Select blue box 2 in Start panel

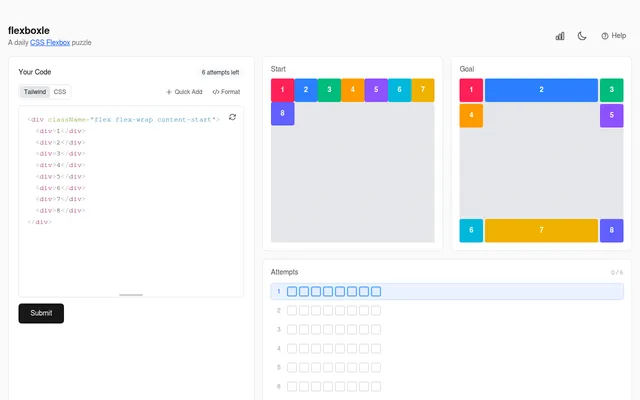306,90
